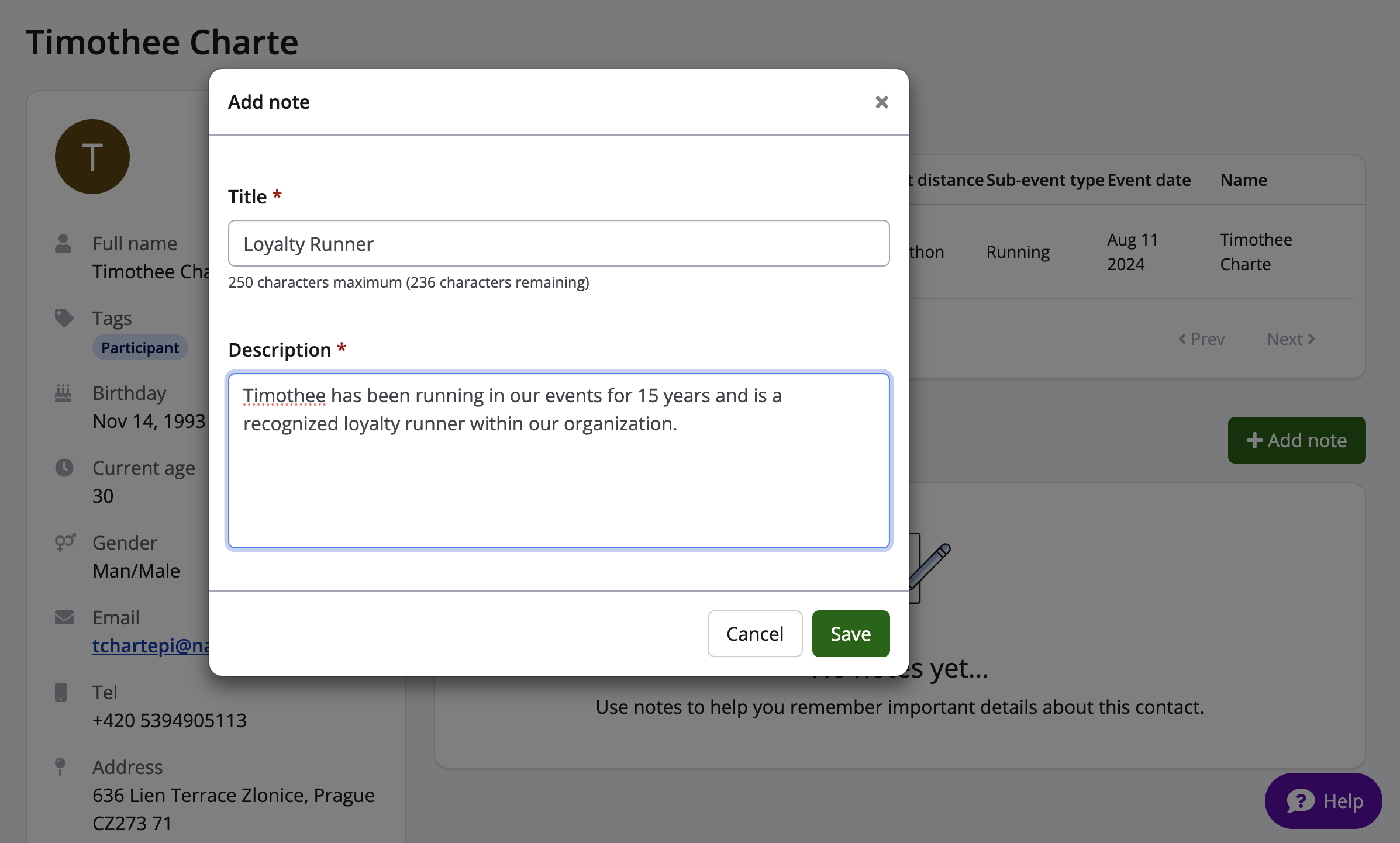
Task: Click the tag icon beside Tags
Action: coord(64,318)
